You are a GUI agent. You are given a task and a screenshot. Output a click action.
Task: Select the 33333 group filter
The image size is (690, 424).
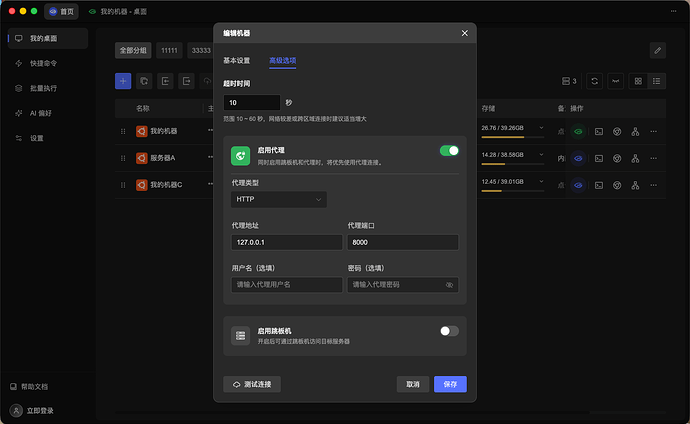[201, 51]
